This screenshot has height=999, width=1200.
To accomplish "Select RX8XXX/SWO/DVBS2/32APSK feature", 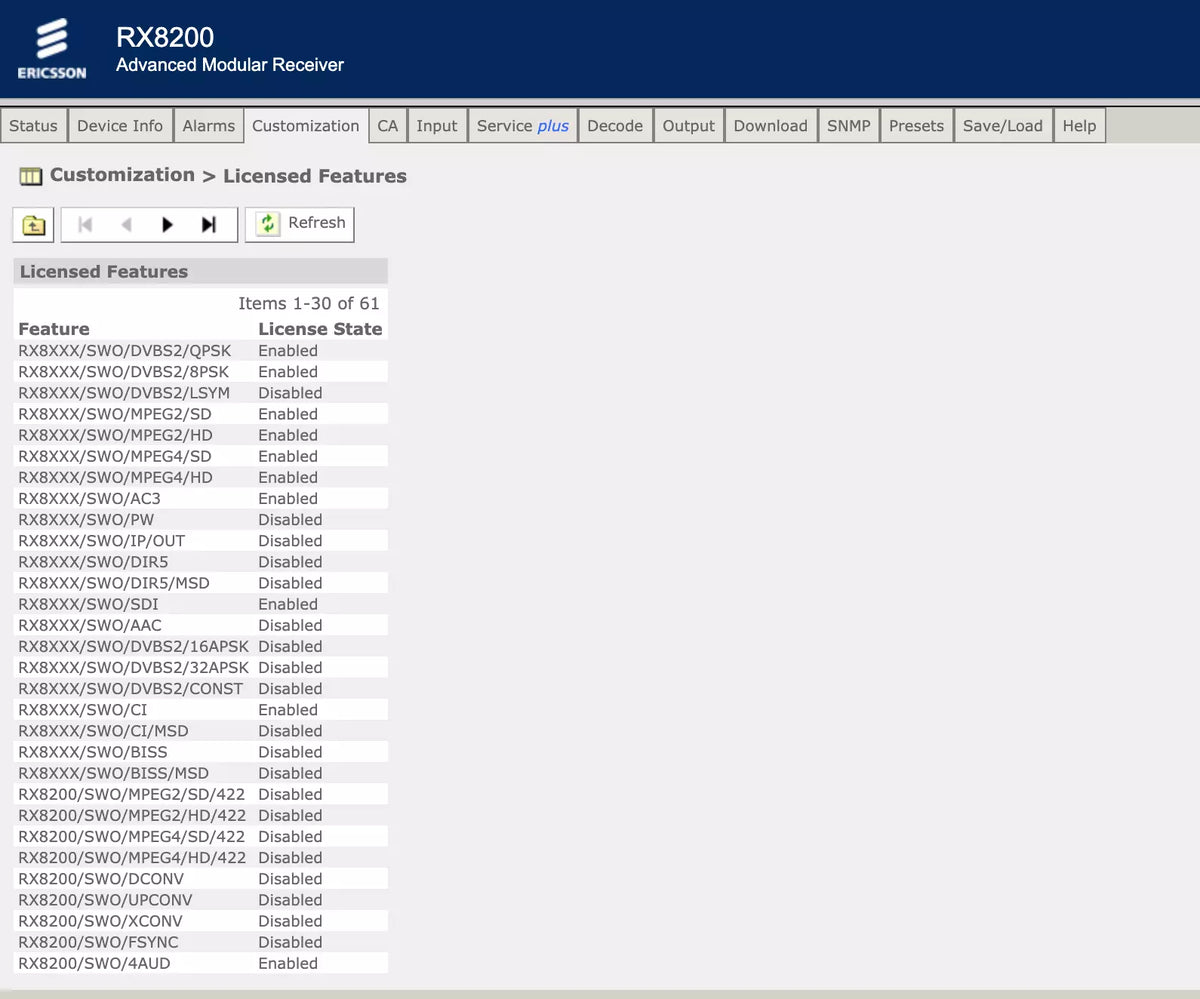I will point(134,668).
